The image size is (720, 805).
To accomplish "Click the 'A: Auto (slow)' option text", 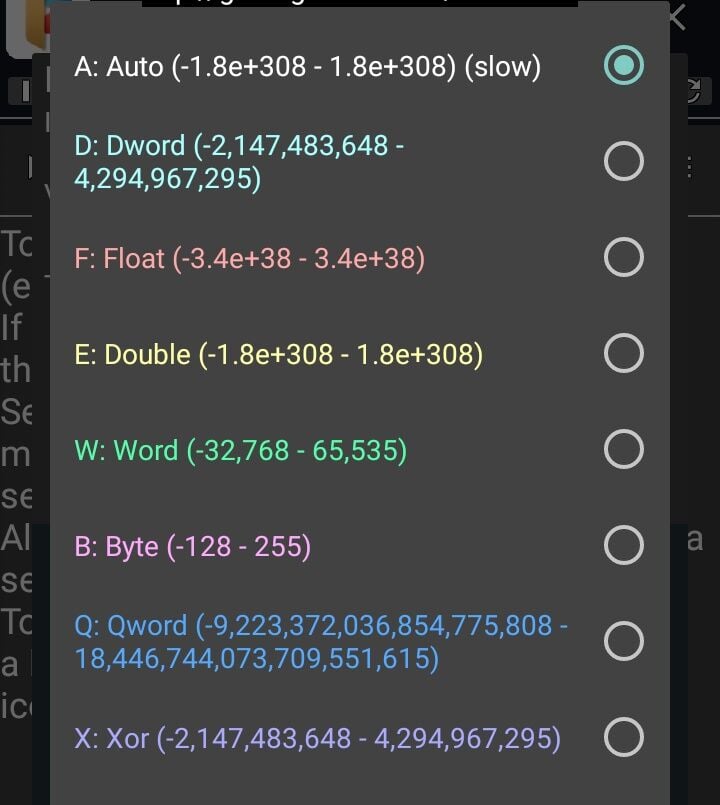I will coord(307,67).
